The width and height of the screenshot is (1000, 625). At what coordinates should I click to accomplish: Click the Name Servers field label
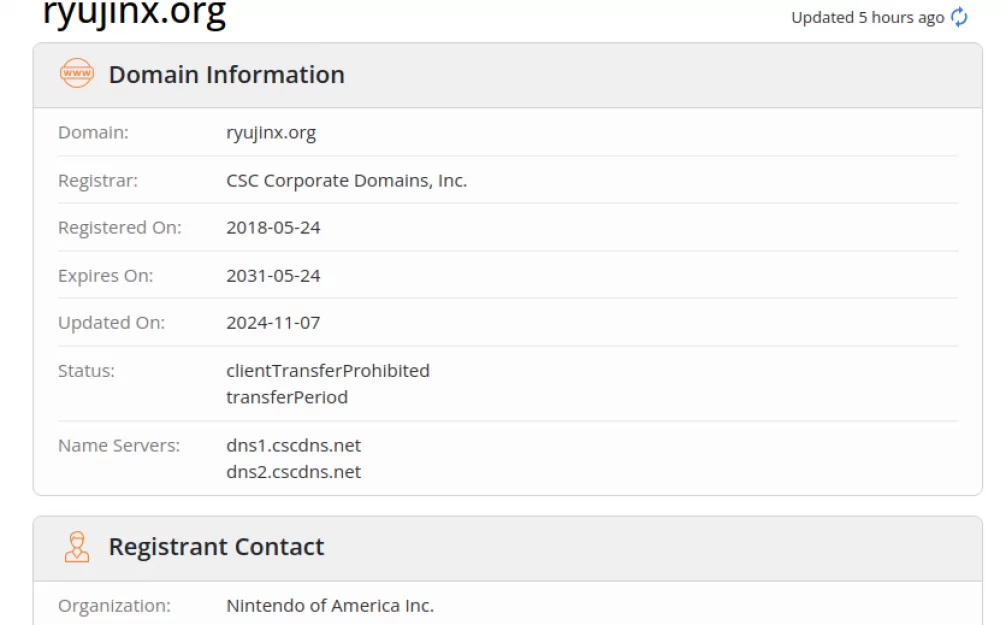click(x=119, y=446)
